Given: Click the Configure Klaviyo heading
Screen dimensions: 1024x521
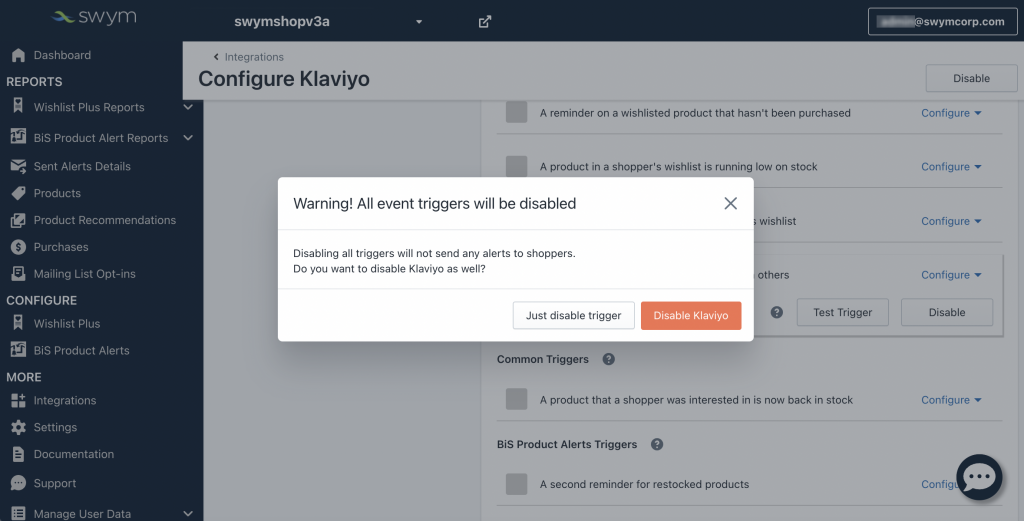Looking at the screenshot, I should tap(284, 79).
